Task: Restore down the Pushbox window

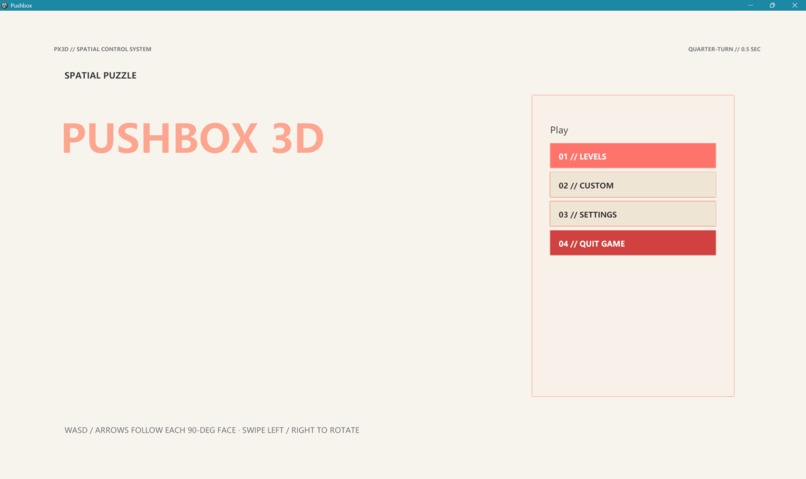Action: (x=772, y=5)
